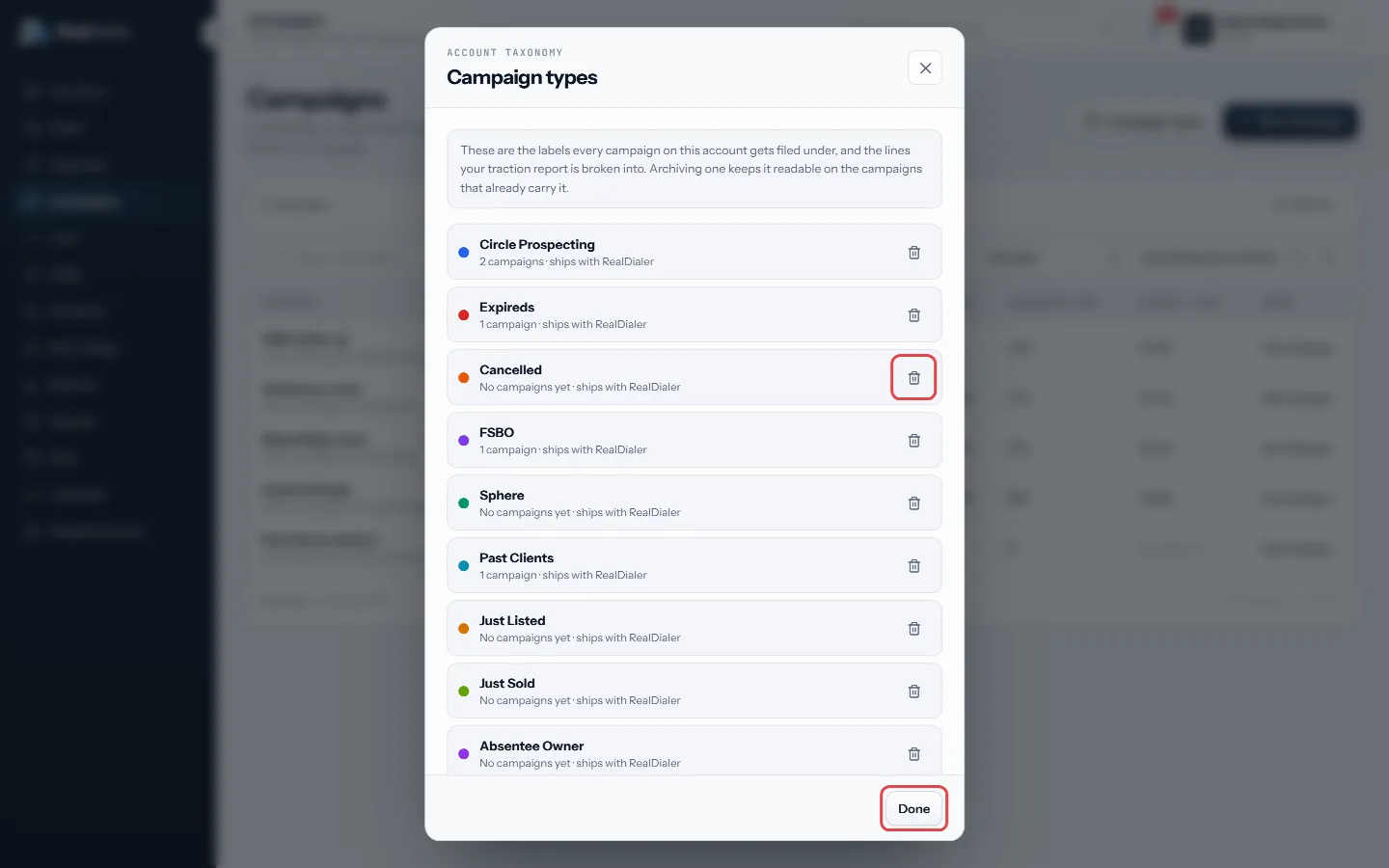
Task: Remove the Cancelled campaign type
Action: tap(913, 378)
